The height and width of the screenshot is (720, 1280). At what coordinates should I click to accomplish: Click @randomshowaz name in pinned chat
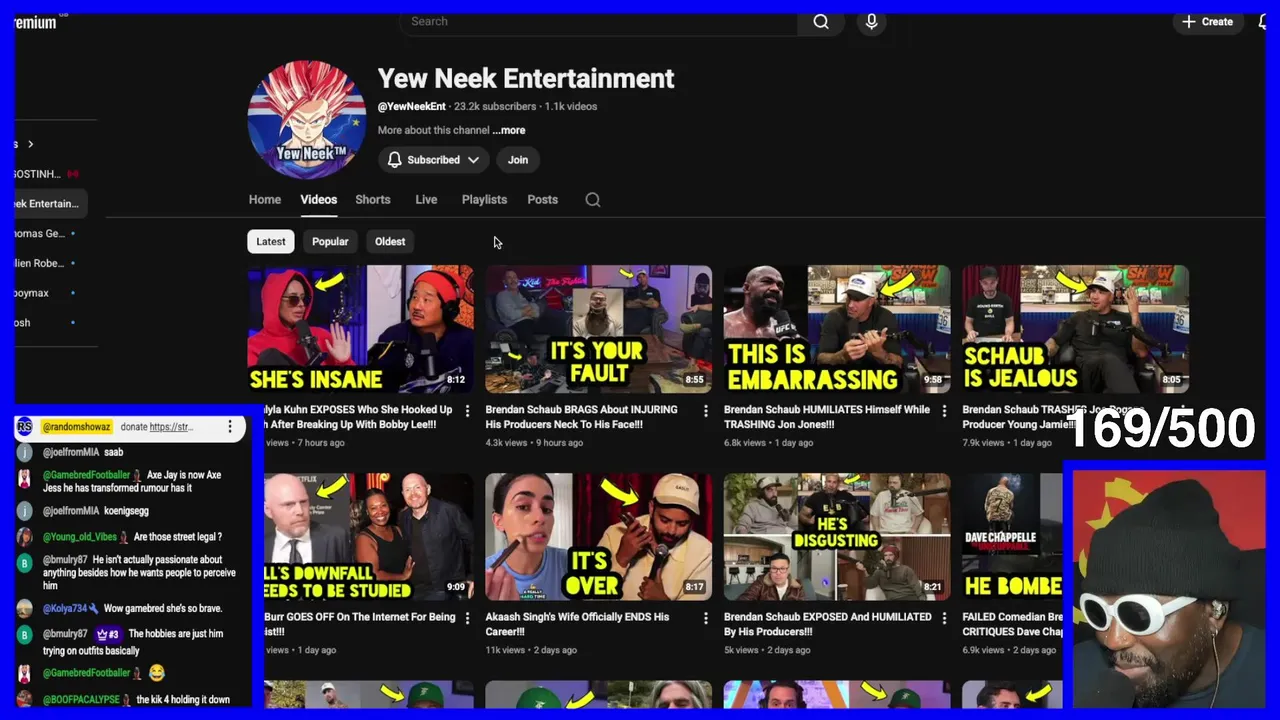(76, 427)
